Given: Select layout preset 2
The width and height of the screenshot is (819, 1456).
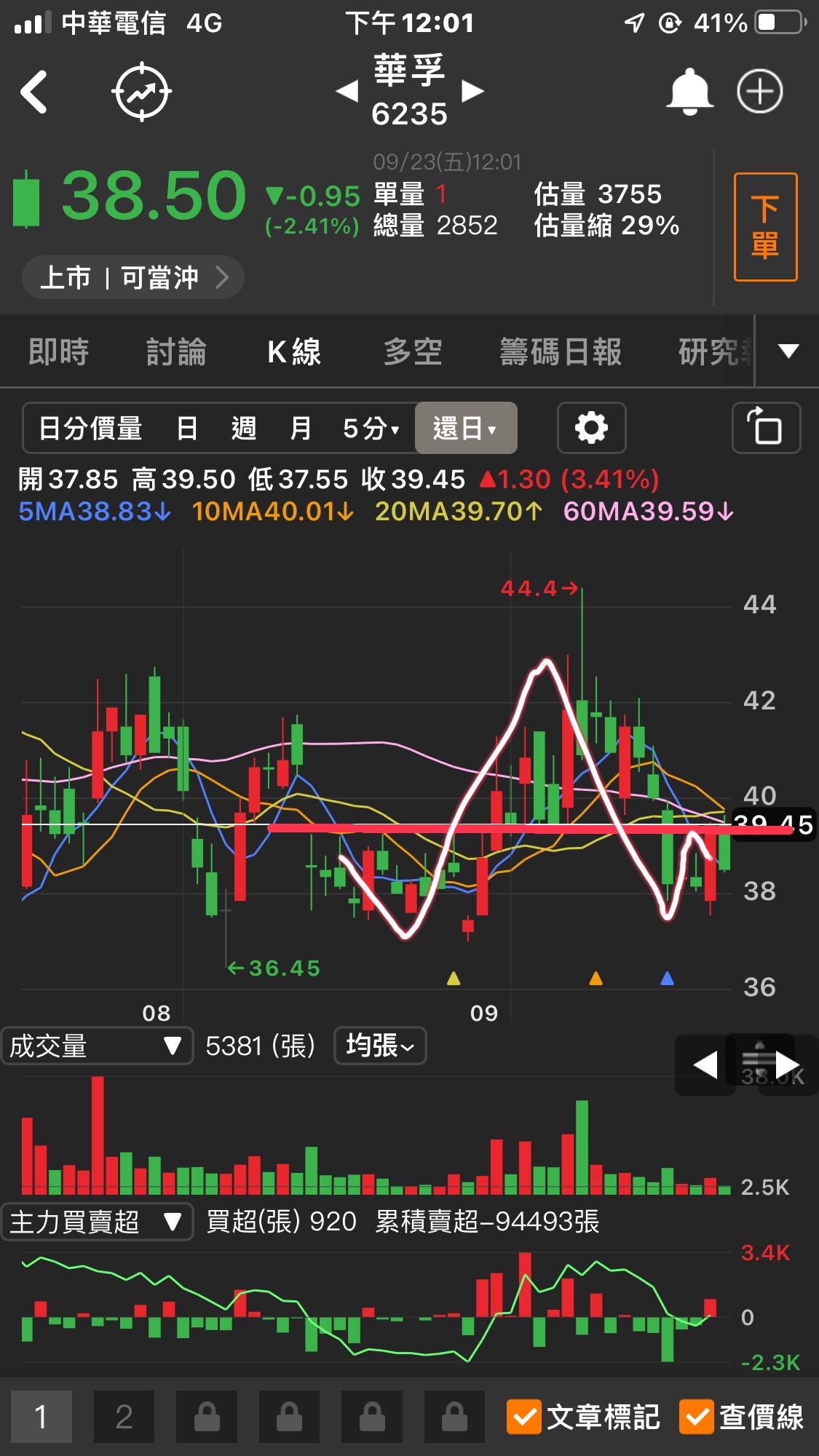Looking at the screenshot, I should tap(124, 1417).
